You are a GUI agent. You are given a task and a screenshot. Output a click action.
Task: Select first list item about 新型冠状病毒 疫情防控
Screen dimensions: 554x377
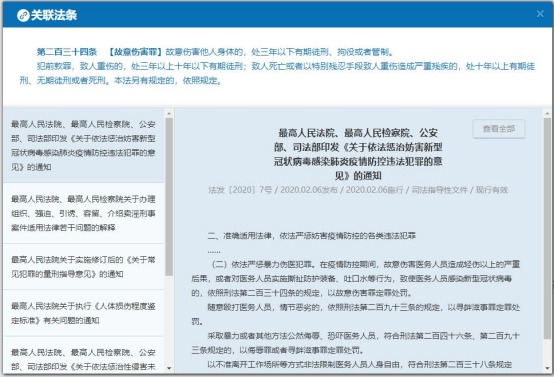[x=83, y=146]
